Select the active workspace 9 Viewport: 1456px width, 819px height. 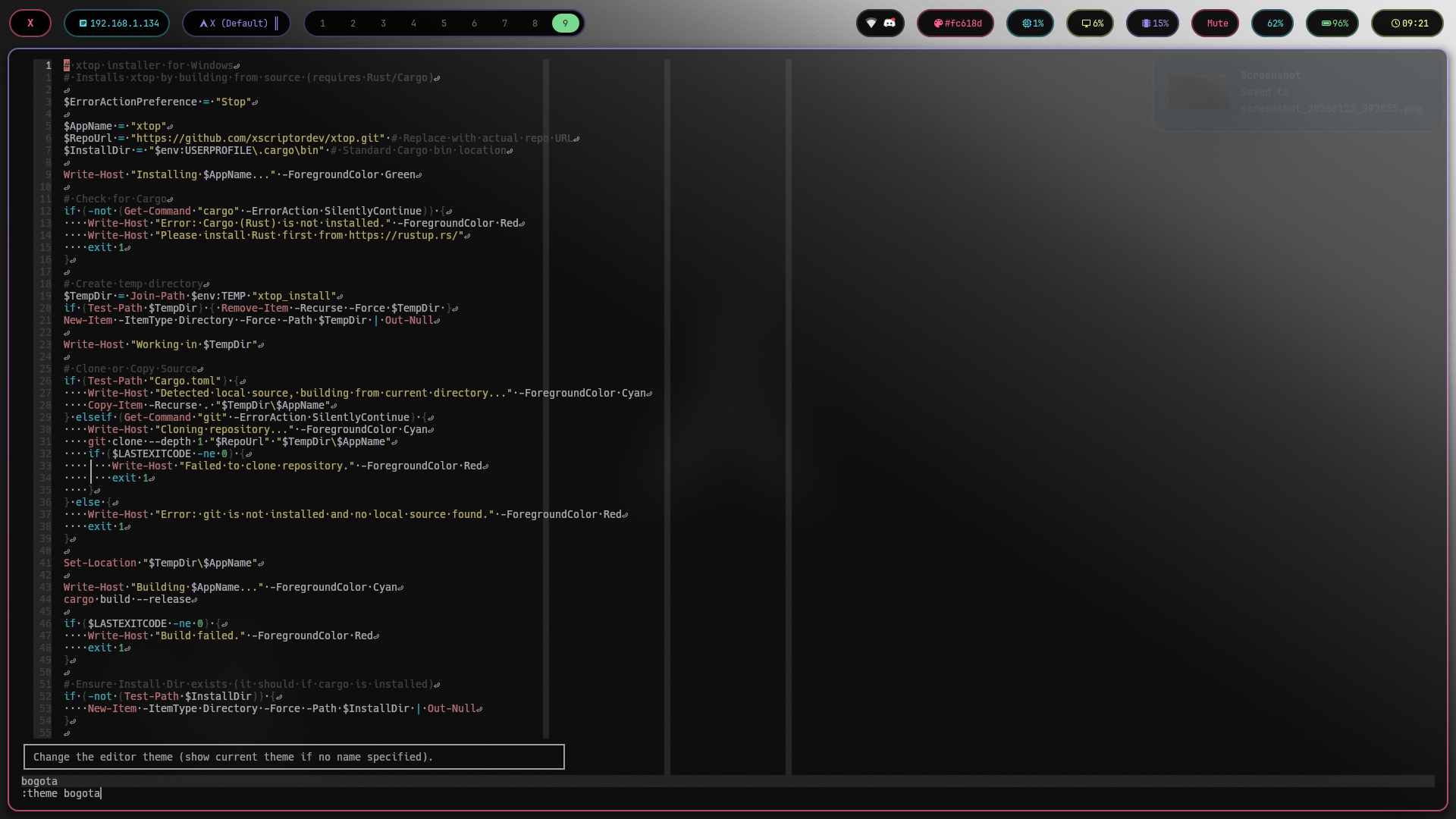[x=565, y=24]
